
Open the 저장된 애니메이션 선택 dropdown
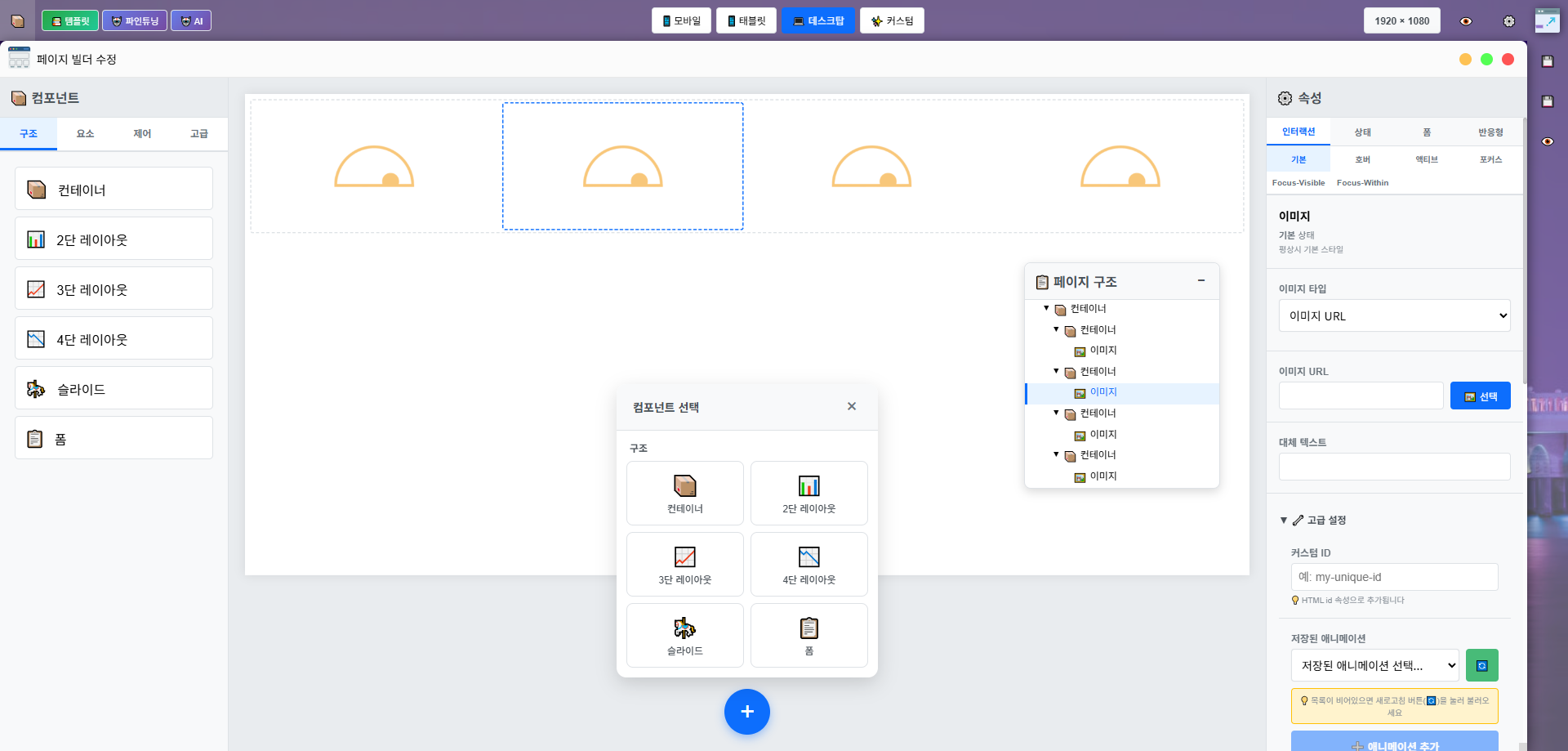point(1374,665)
